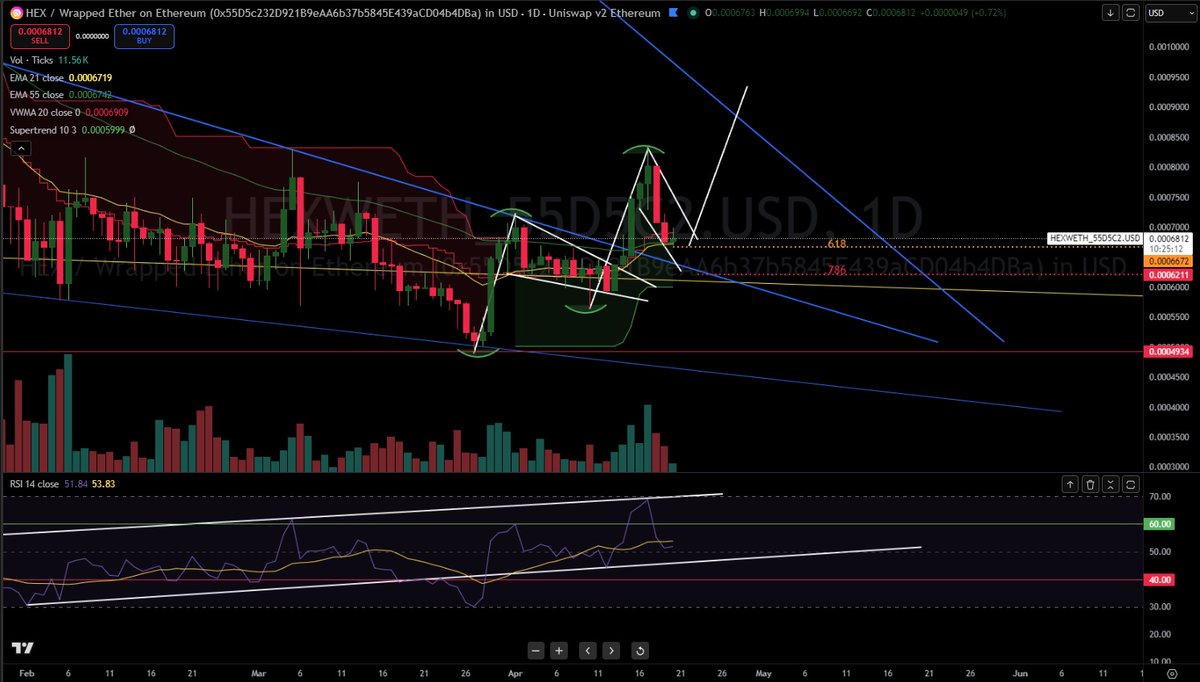The width and height of the screenshot is (1200, 682).
Task: Click the green 60.00 RSI level label
Action: click(1160, 523)
